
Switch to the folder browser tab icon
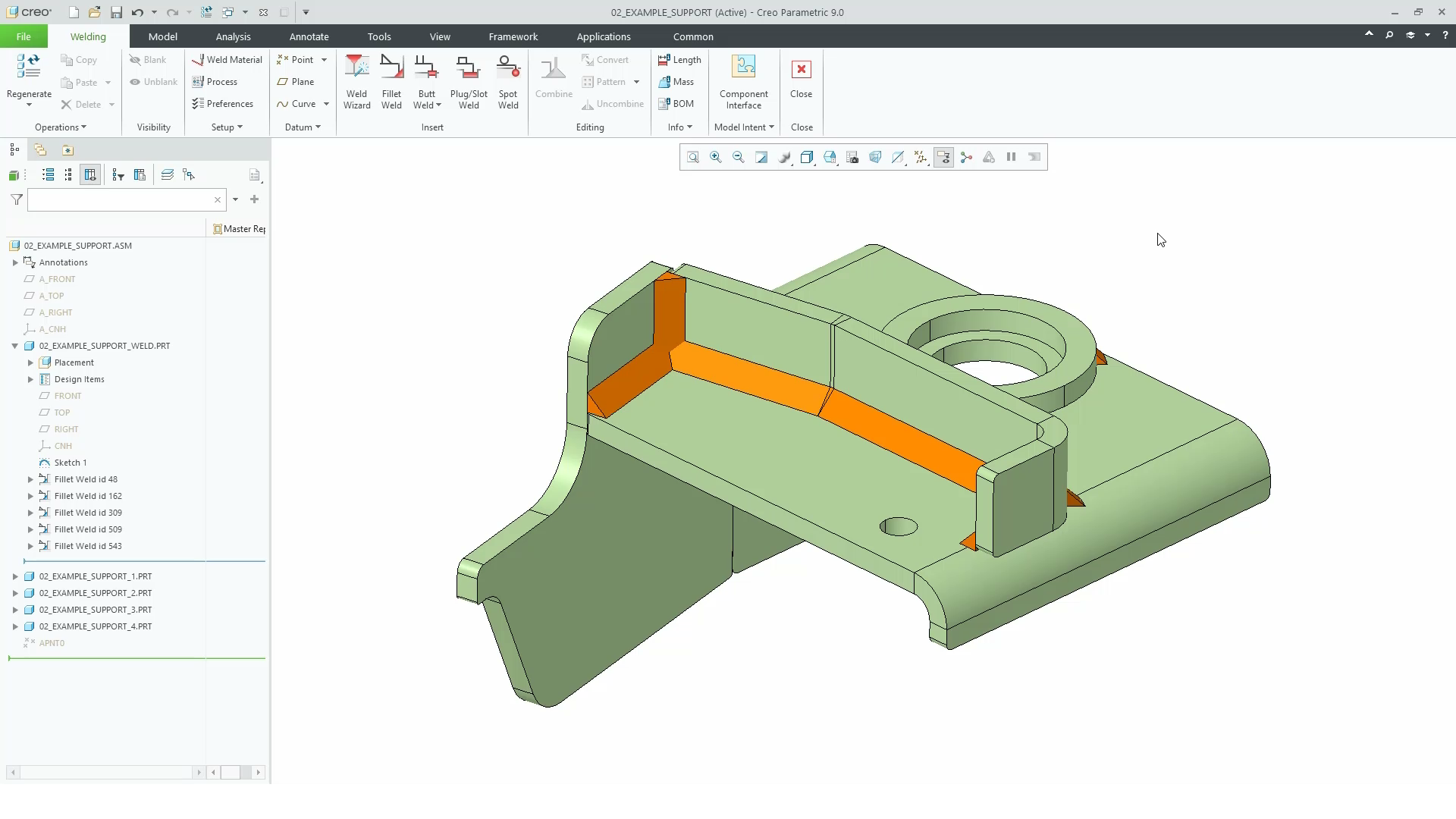tap(40, 150)
